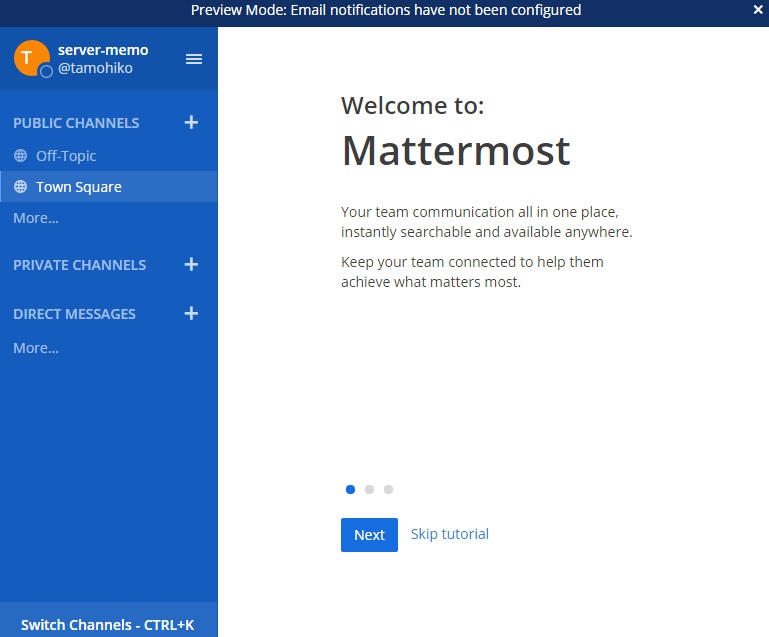Click the globe icon beside Off-Topic
The height and width of the screenshot is (637, 769).
(21, 155)
